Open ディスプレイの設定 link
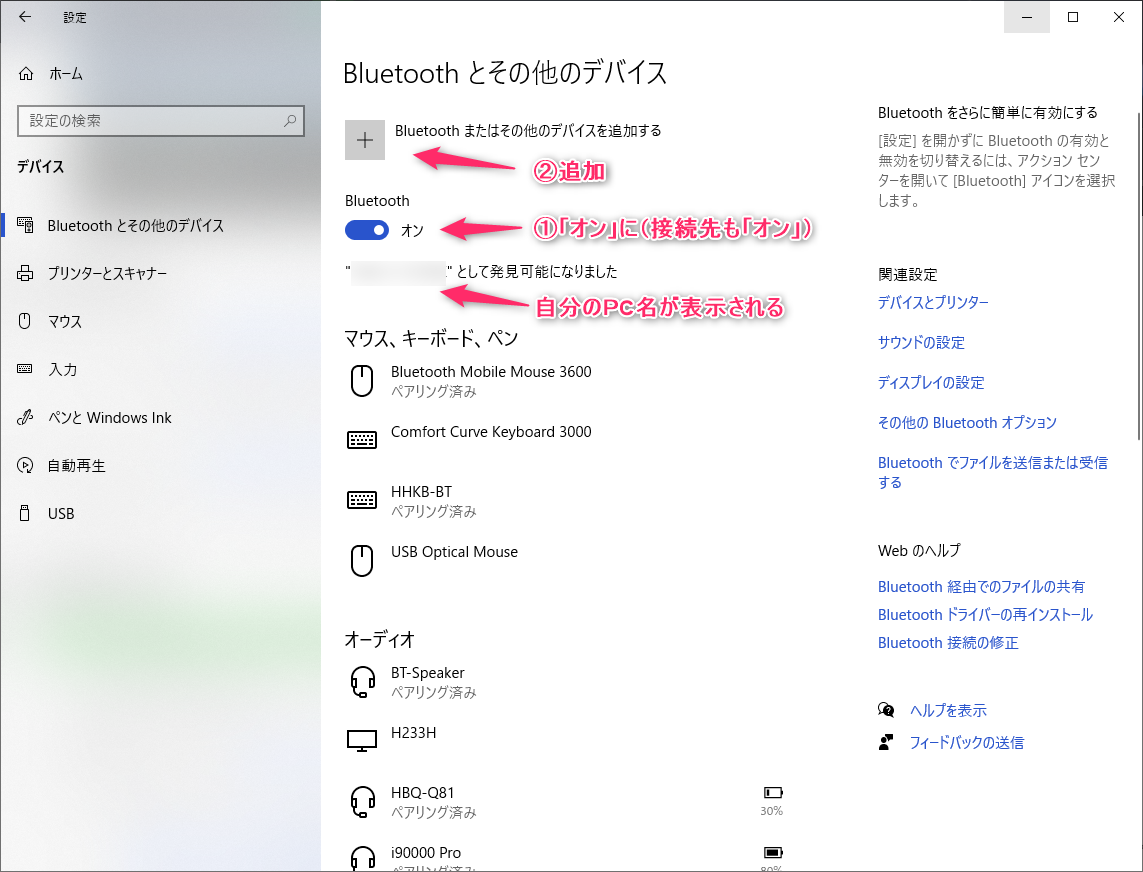Image resolution: width=1143 pixels, height=872 pixels. [x=931, y=383]
